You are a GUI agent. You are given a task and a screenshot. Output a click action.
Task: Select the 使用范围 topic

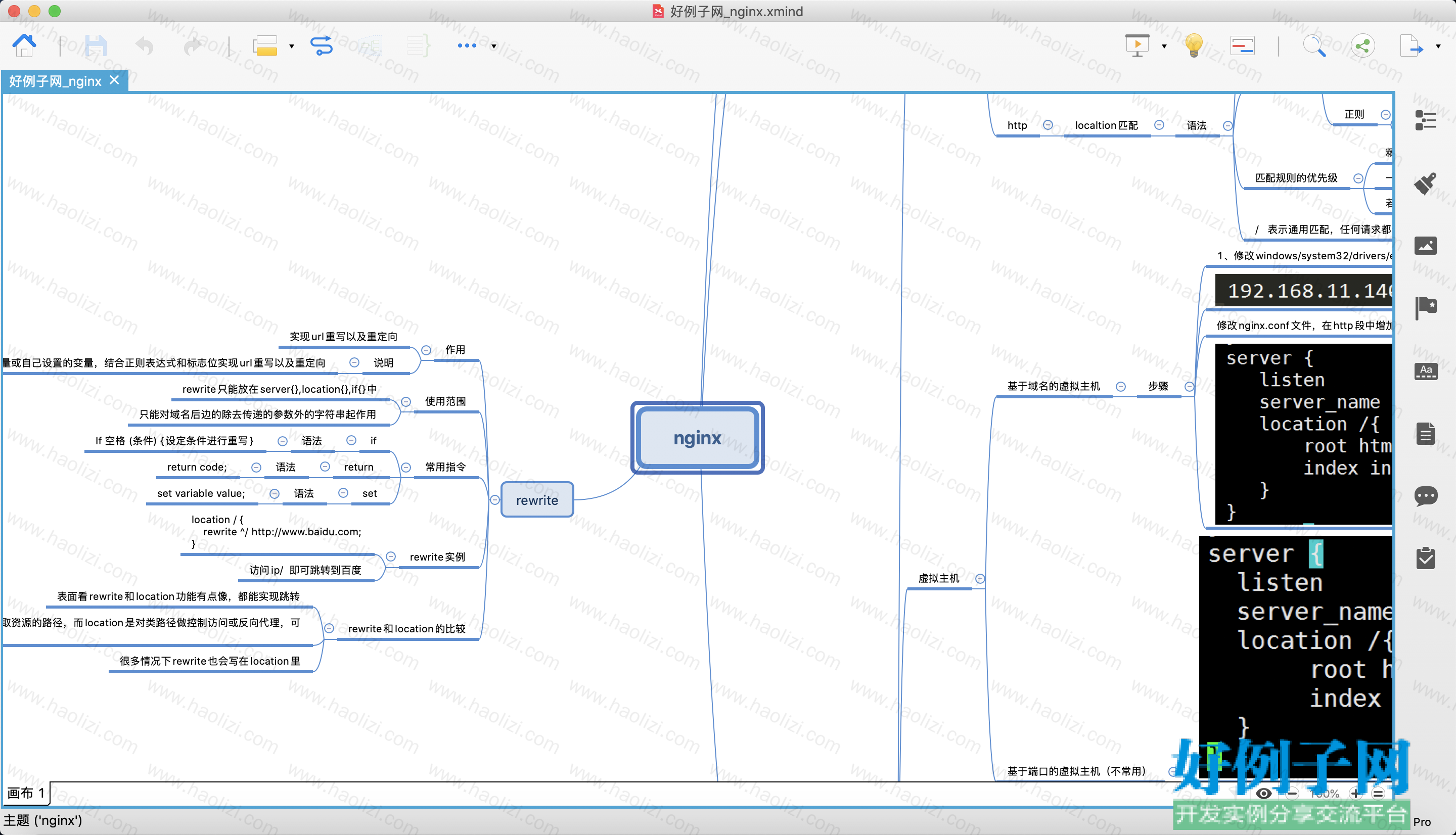pyautogui.click(x=445, y=401)
